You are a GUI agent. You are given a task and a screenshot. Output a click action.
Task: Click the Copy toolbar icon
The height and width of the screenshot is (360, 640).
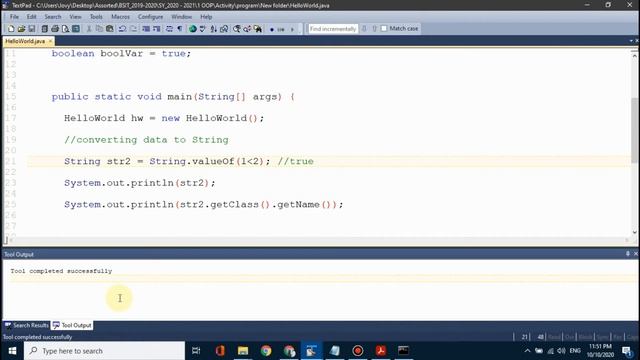99,29
